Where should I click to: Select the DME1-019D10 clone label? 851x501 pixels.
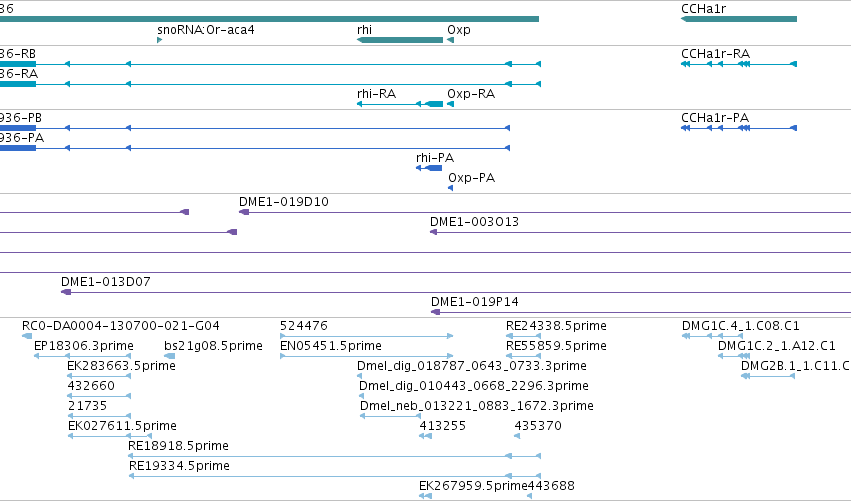(284, 202)
